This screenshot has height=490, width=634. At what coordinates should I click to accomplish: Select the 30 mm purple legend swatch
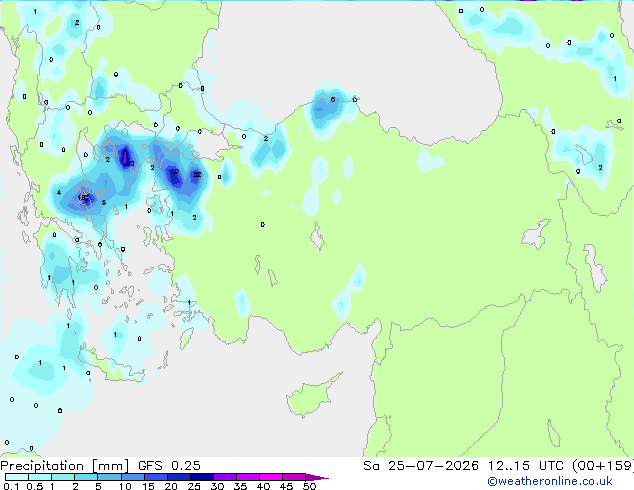(225, 477)
